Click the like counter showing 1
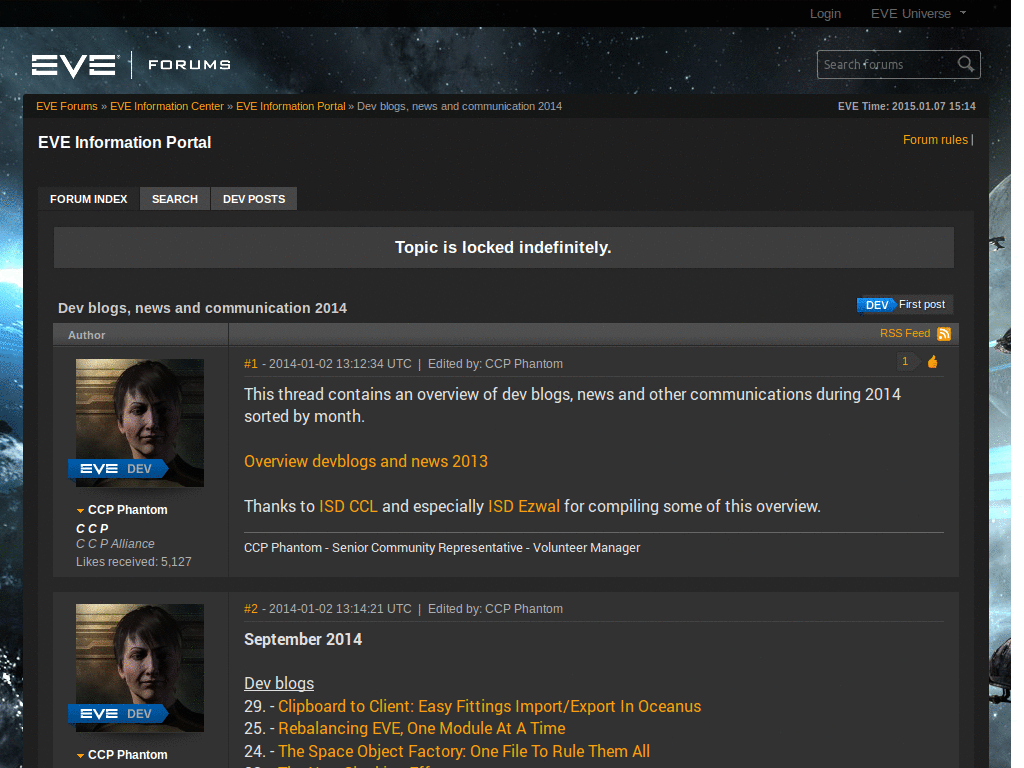This screenshot has width=1024, height=768. pos(904,361)
